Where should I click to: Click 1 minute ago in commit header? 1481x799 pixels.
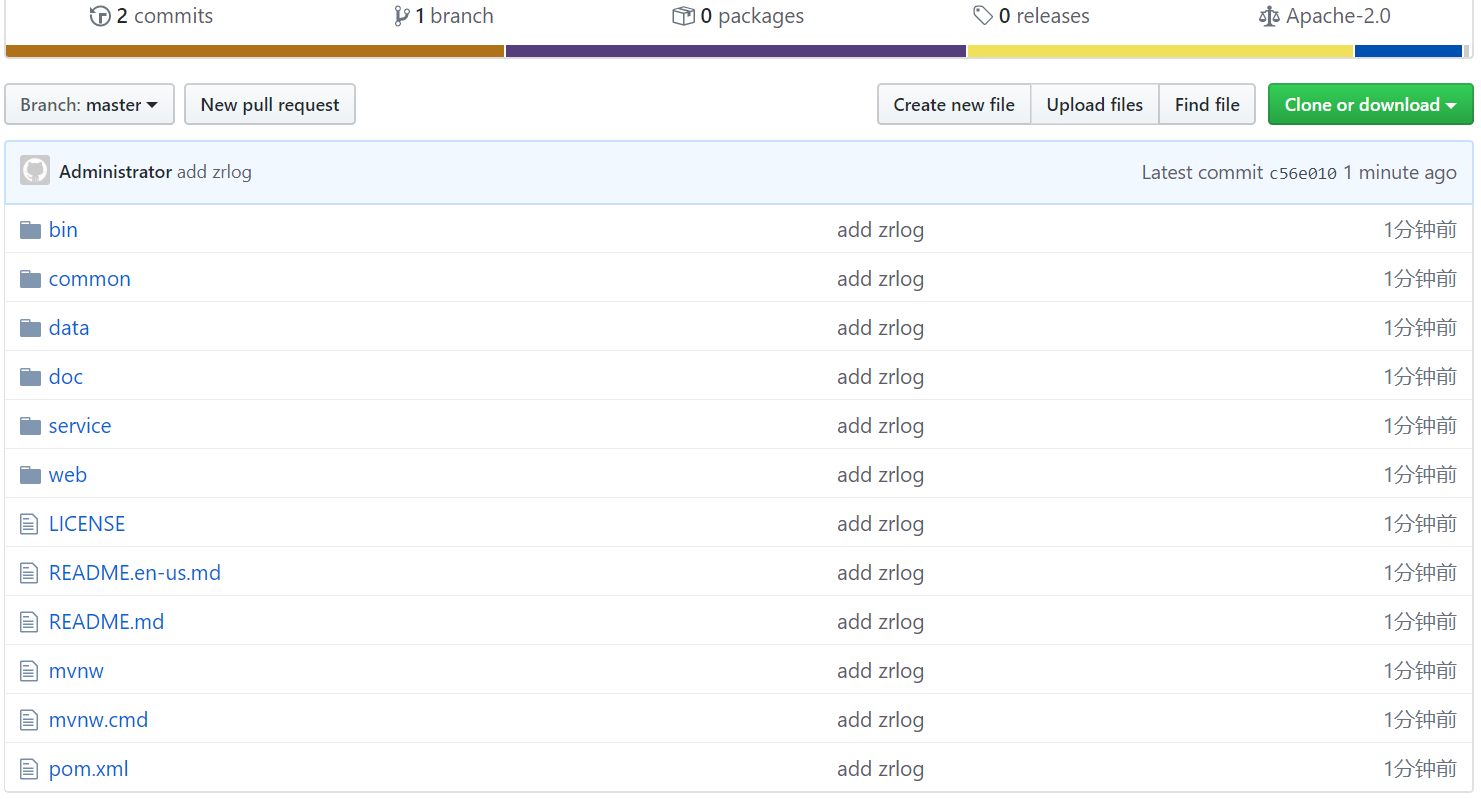(1399, 172)
